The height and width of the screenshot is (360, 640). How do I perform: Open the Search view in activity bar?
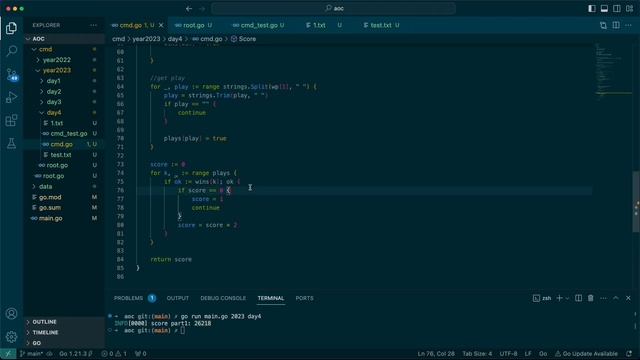11,51
